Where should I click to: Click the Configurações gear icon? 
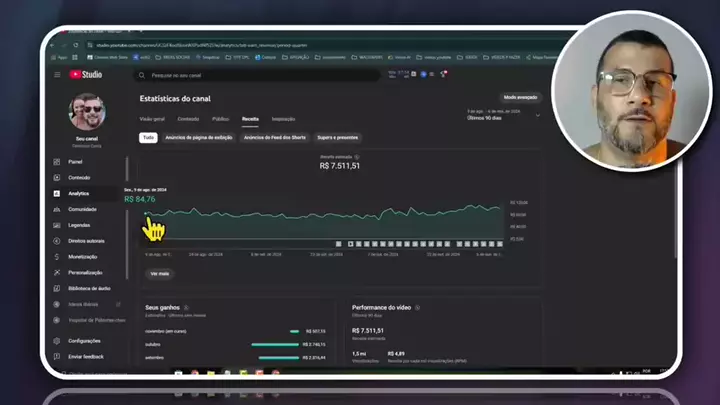pos(58,340)
